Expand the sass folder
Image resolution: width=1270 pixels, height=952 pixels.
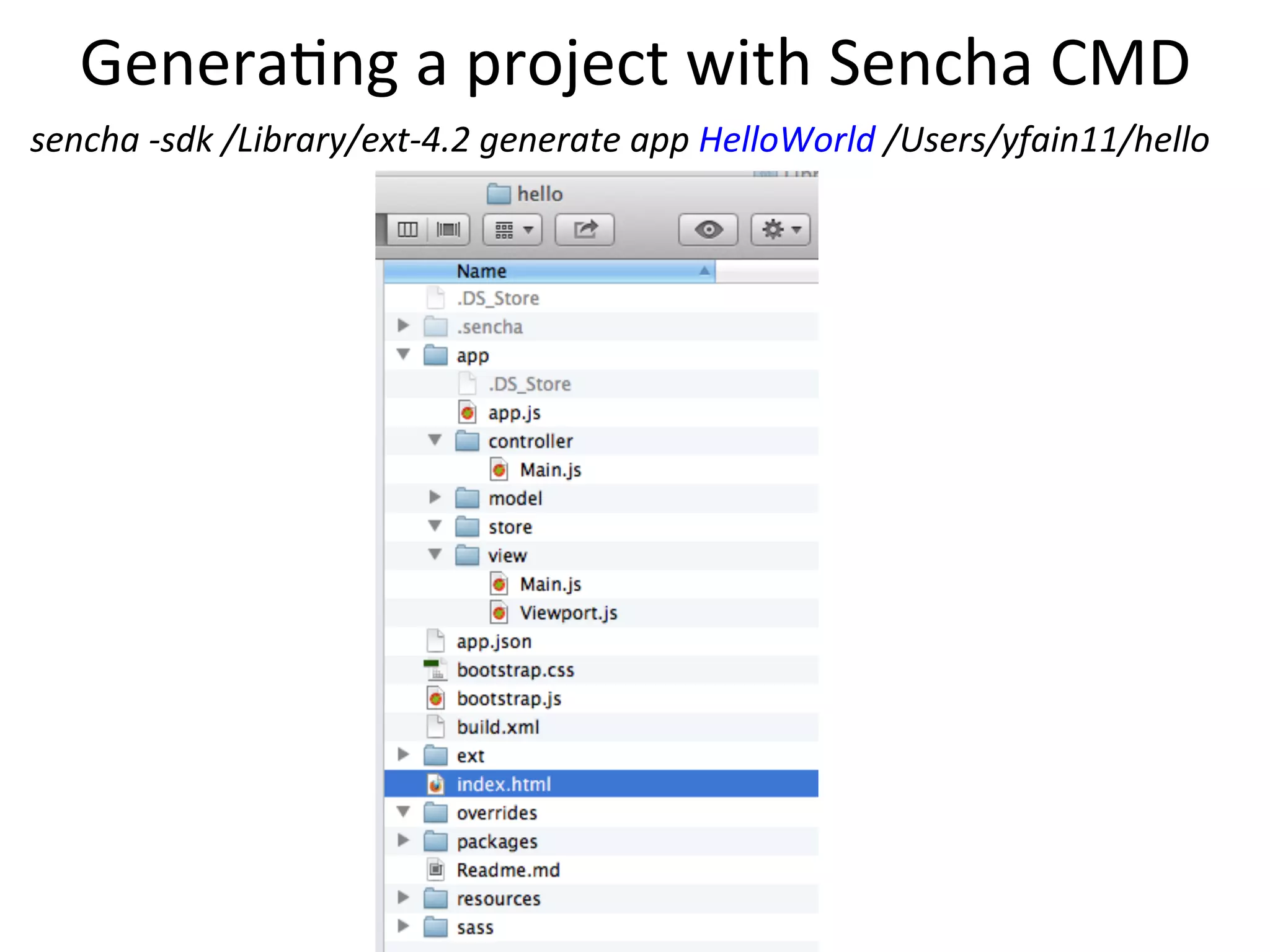(x=404, y=926)
